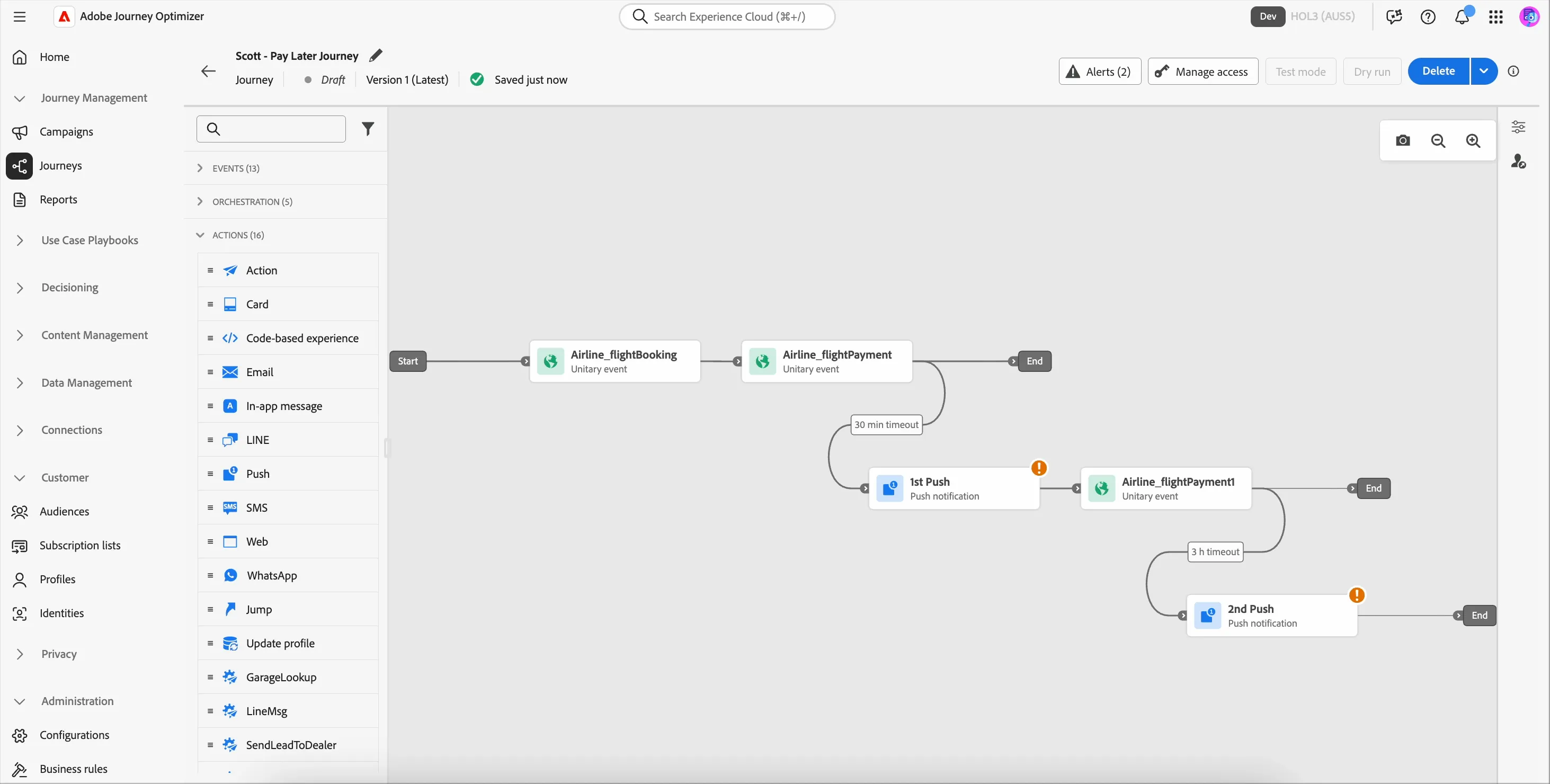Viewport: 1550px width, 784px height.
Task: Pick the Update profile action
Action: coord(288,643)
